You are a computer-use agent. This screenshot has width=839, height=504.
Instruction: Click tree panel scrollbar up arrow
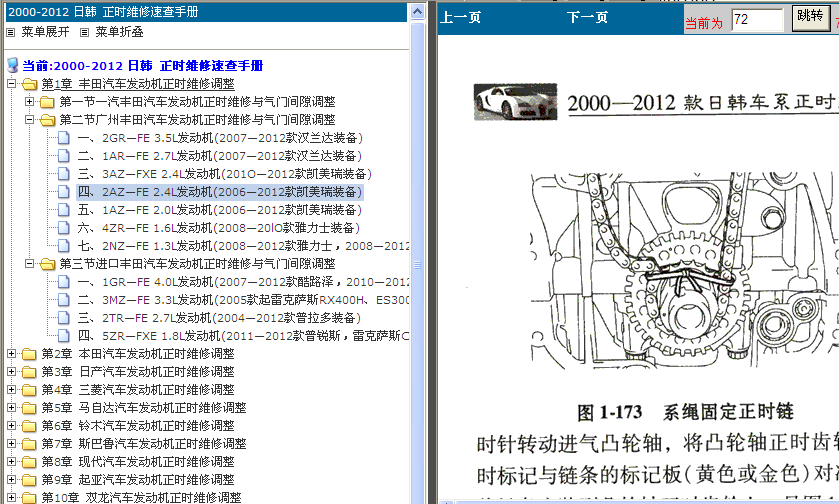[x=417, y=12]
